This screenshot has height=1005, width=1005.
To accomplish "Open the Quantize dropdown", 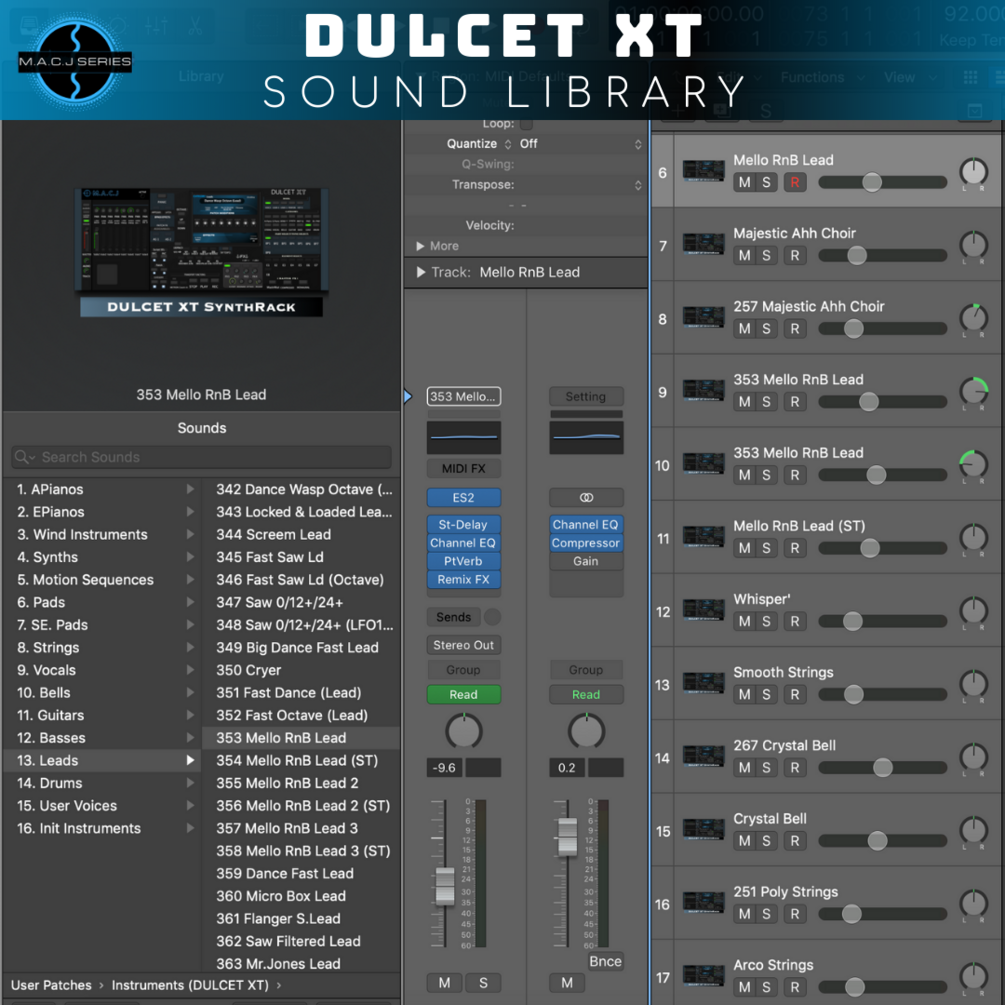I will tap(580, 144).
